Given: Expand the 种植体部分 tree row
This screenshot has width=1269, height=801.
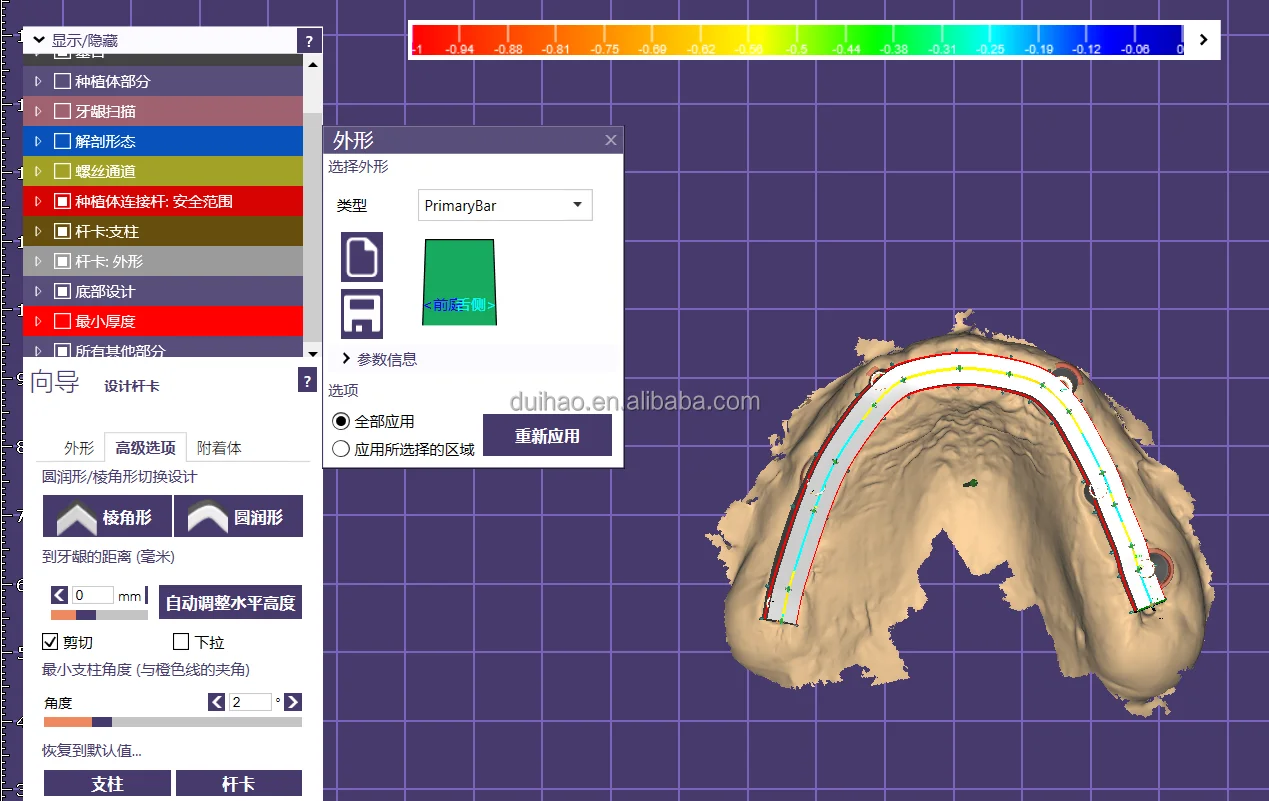Looking at the screenshot, I should click(x=39, y=81).
